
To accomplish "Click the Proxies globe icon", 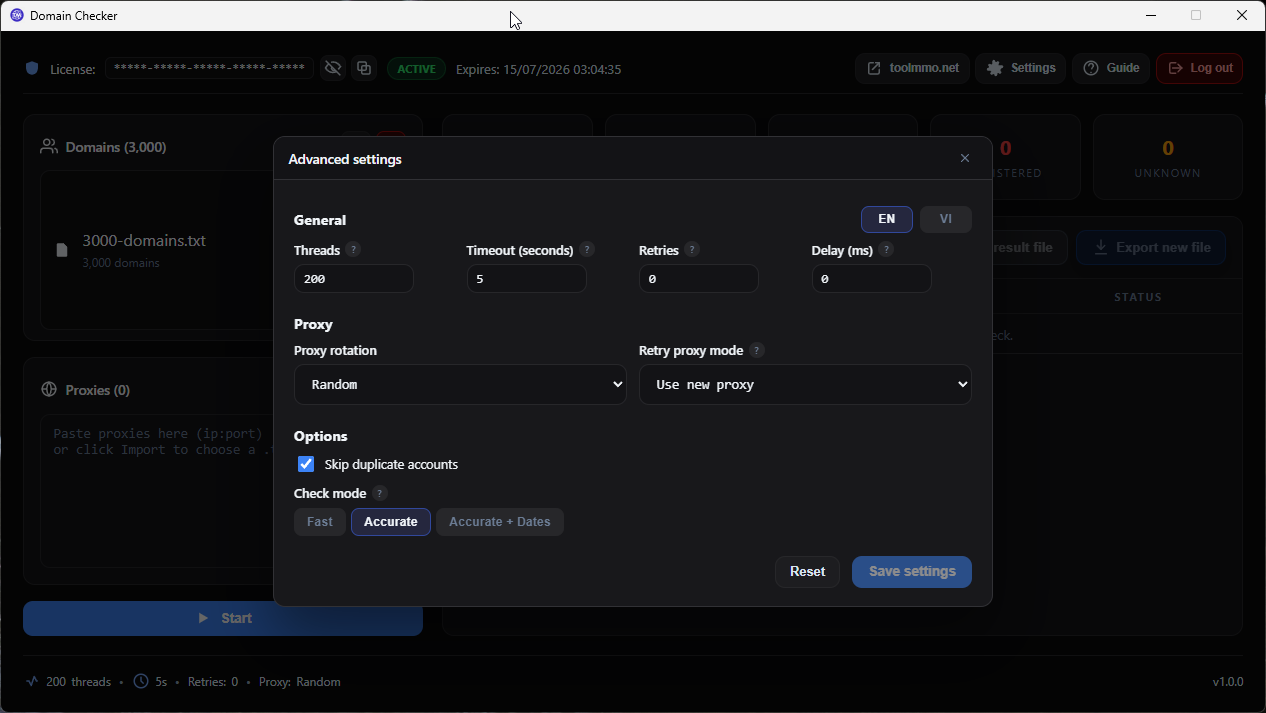I will [x=49, y=390].
